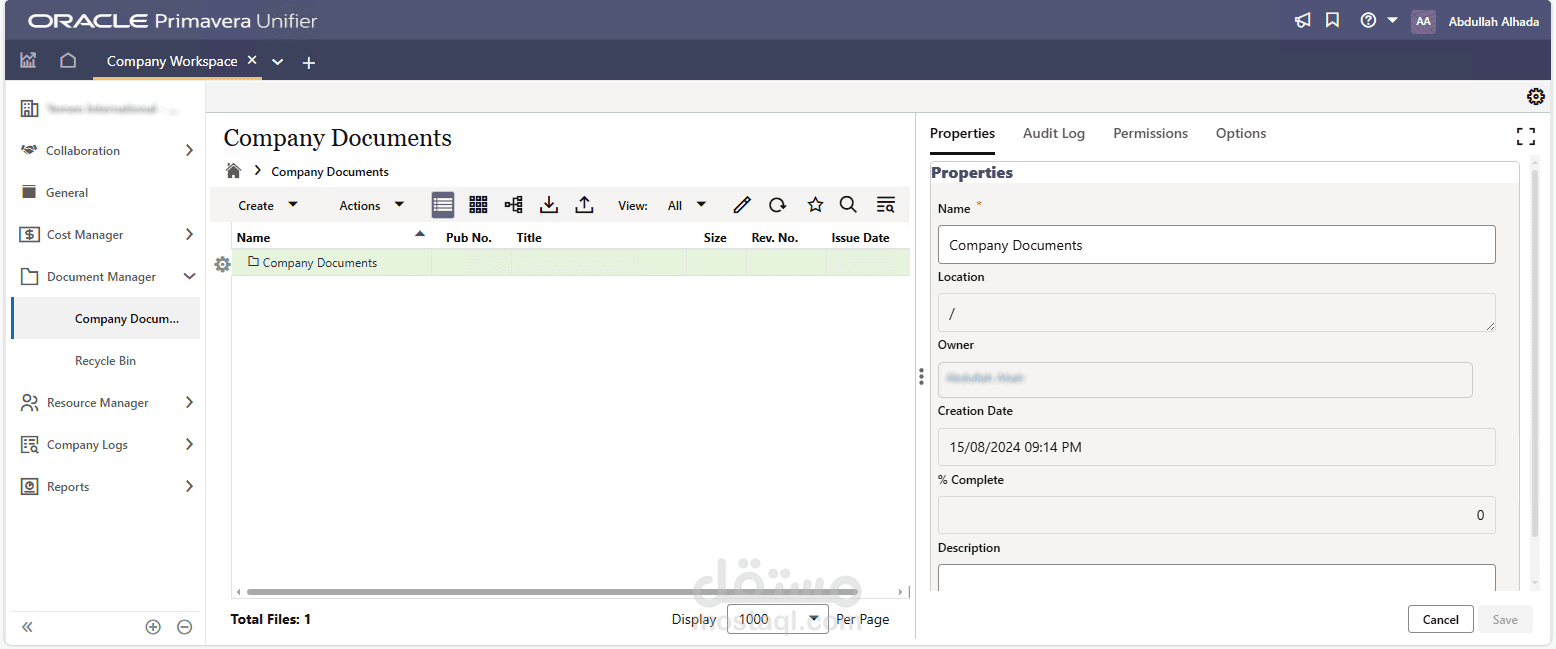Click the star favorites icon
Image resolution: width=1556 pixels, height=649 pixels.
(x=815, y=205)
